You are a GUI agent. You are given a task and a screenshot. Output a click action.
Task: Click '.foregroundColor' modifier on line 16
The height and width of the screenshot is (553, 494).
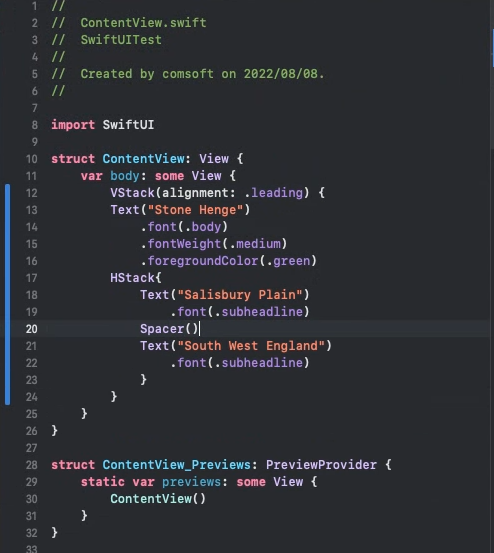(199, 261)
